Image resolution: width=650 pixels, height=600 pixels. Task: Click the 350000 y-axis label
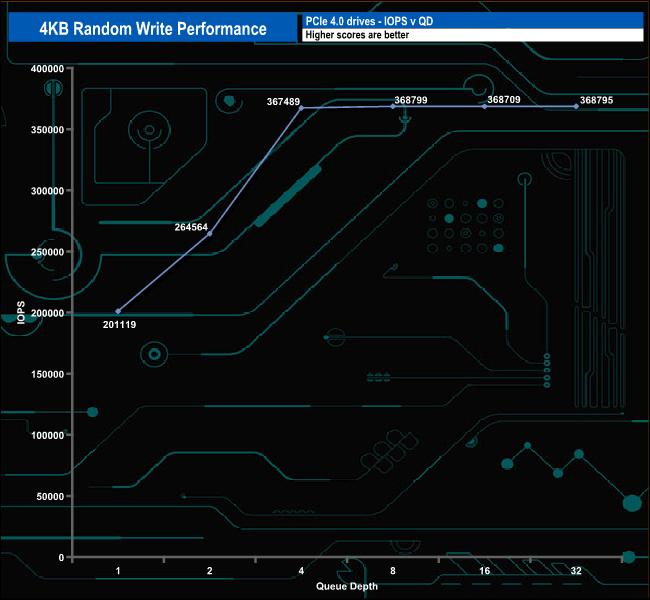point(47,130)
